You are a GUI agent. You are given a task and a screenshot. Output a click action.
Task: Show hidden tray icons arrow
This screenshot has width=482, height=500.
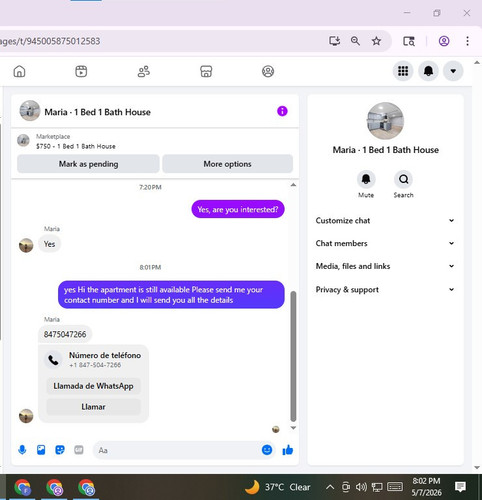coord(330,487)
